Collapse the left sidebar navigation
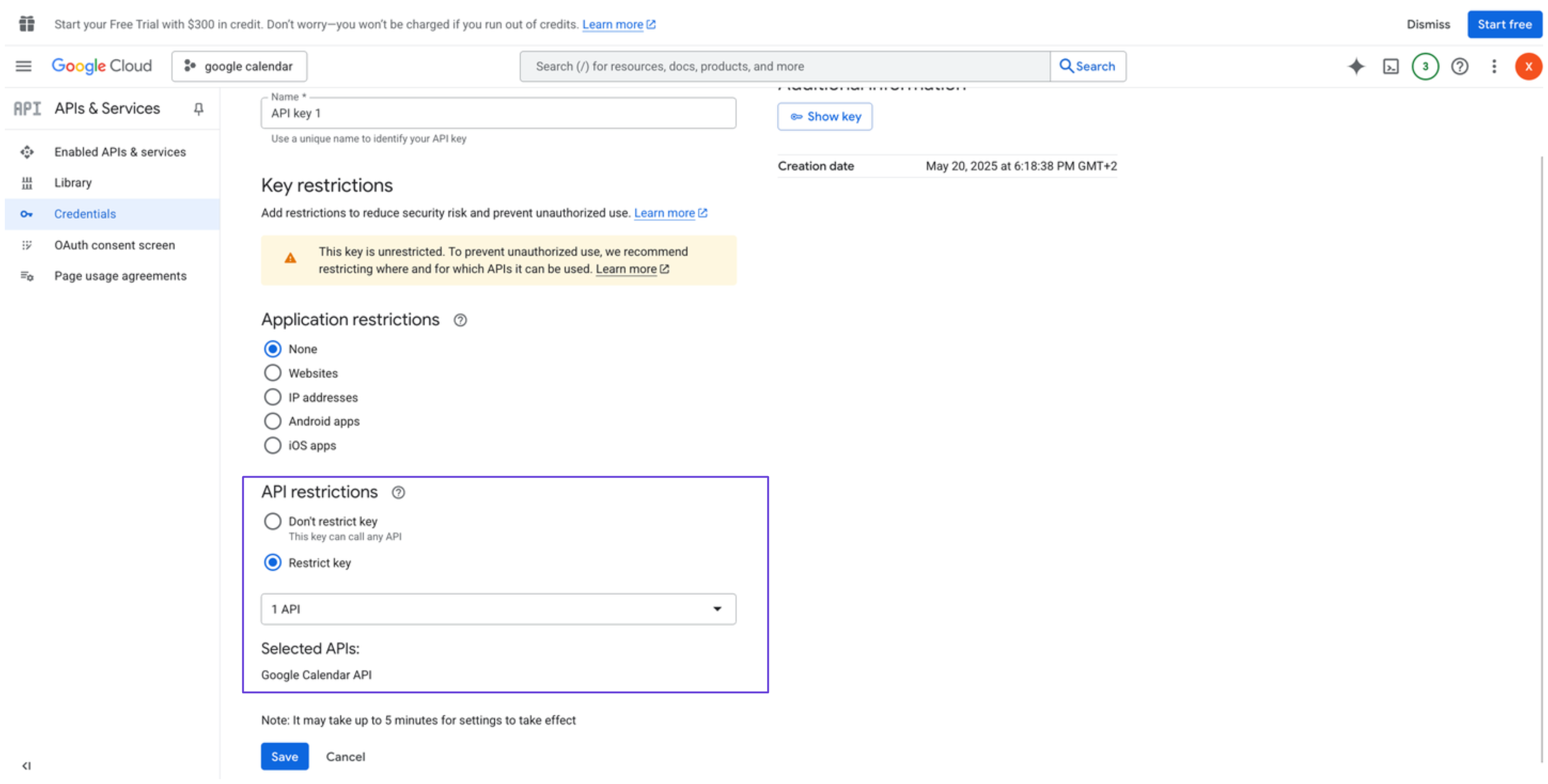The height and width of the screenshot is (784, 1548). click(26, 765)
